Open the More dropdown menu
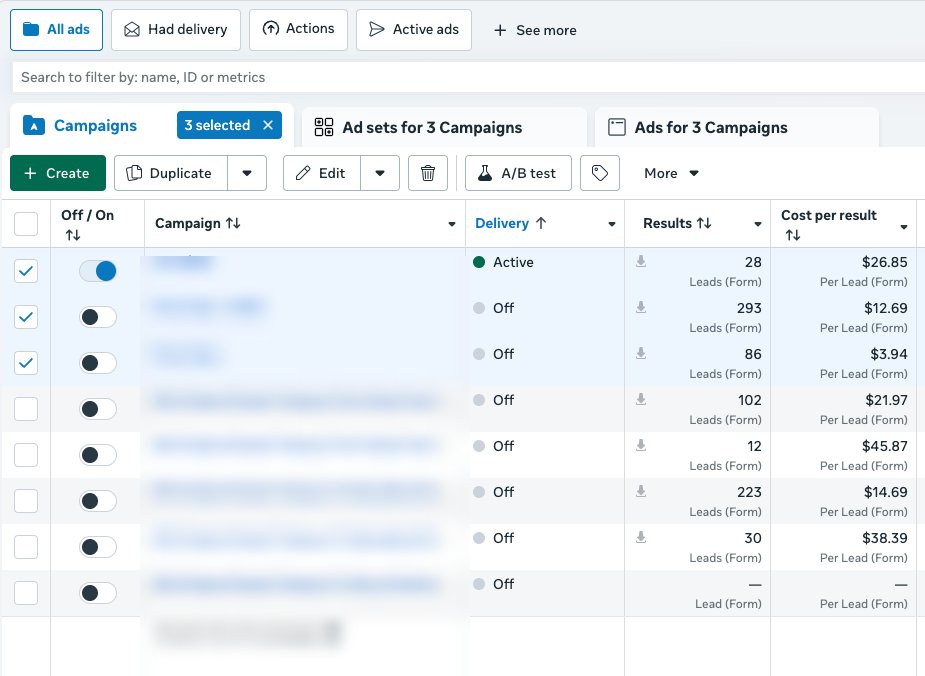 coord(671,173)
